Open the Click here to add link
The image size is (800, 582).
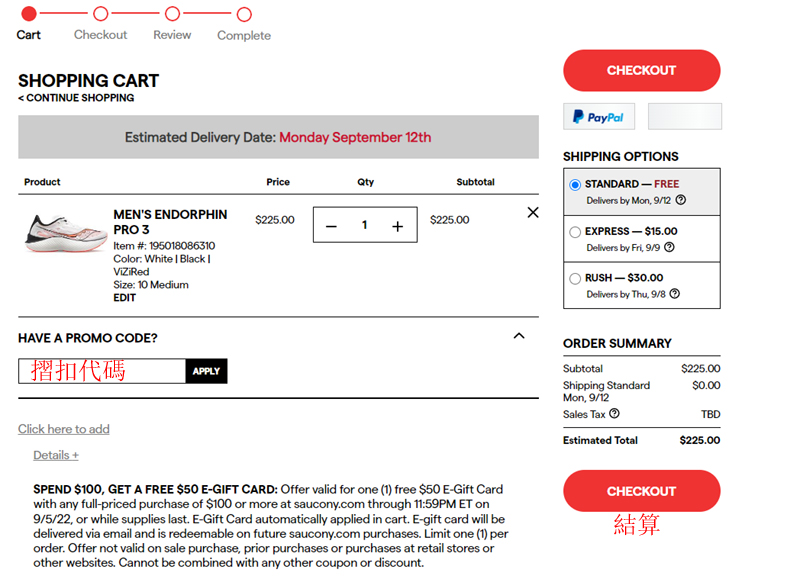point(64,429)
